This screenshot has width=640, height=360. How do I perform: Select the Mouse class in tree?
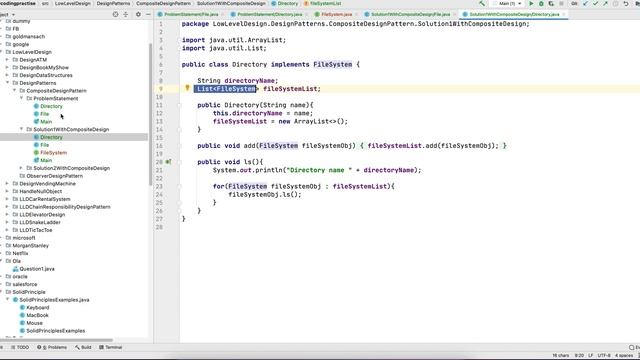pos(34,323)
